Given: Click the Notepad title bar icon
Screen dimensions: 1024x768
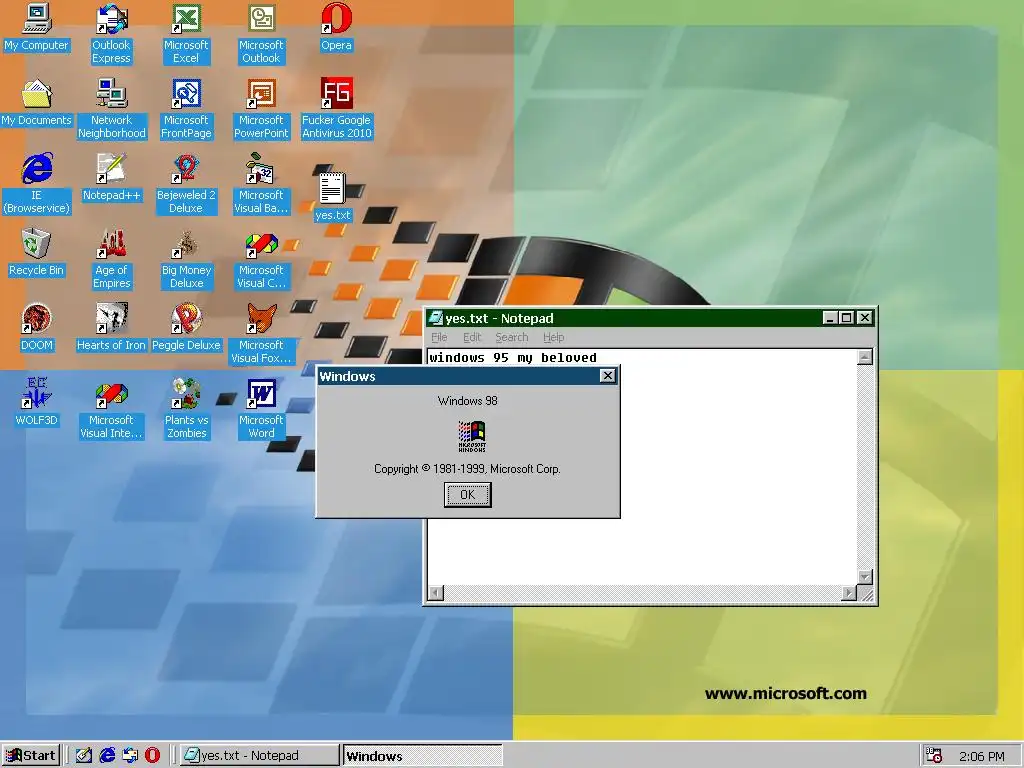Looking at the screenshot, I should tap(436, 318).
